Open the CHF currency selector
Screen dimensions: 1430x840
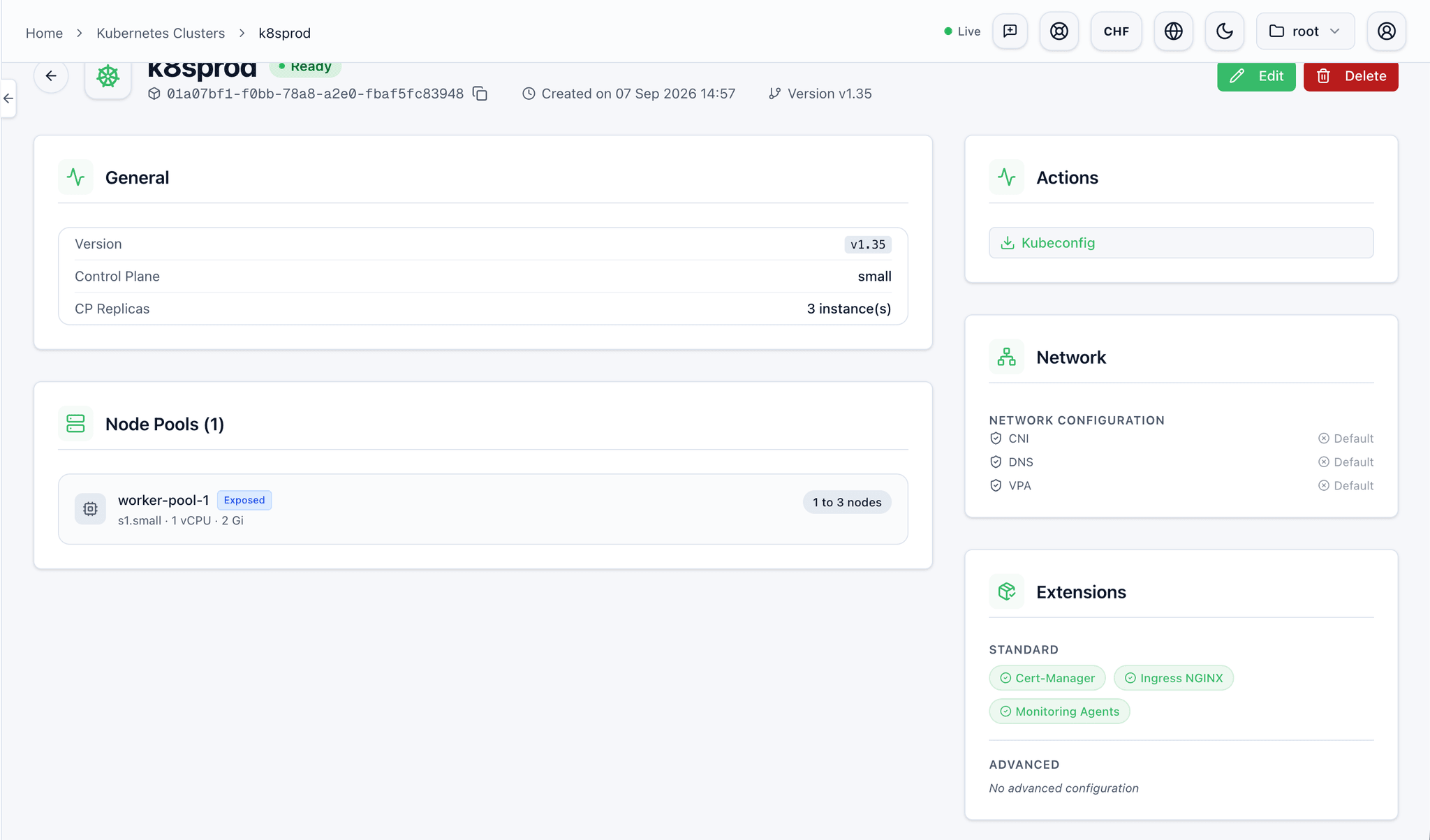pos(1116,31)
